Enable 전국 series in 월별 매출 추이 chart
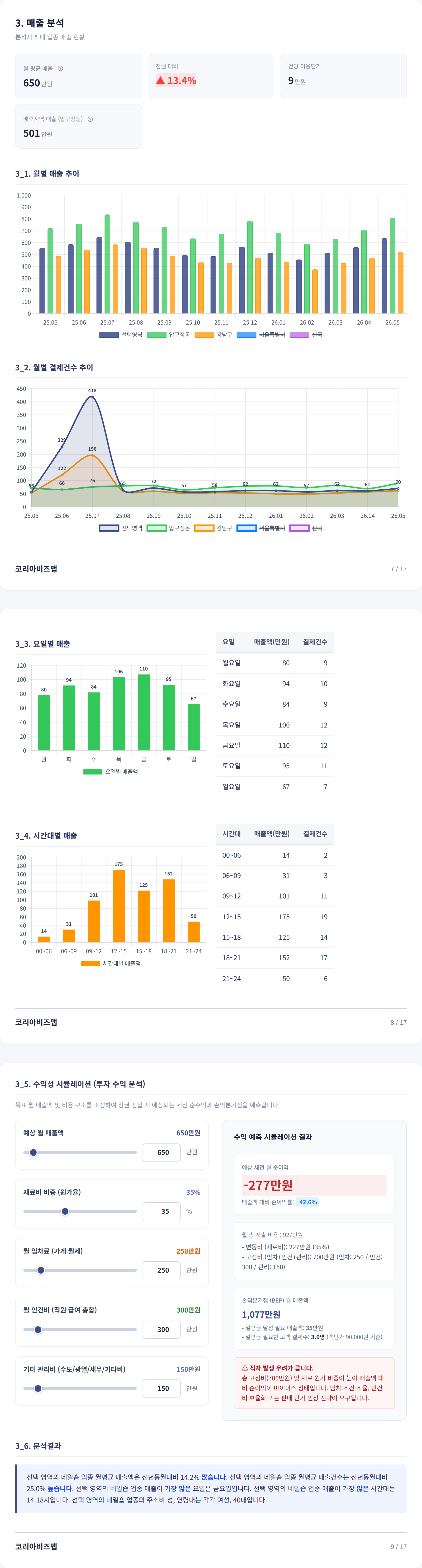The height and width of the screenshot is (1568, 422). click(x=306, y=335)
